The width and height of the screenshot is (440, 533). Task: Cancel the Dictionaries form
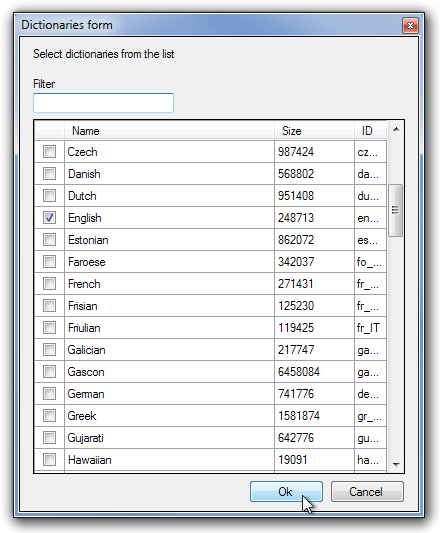367,492
